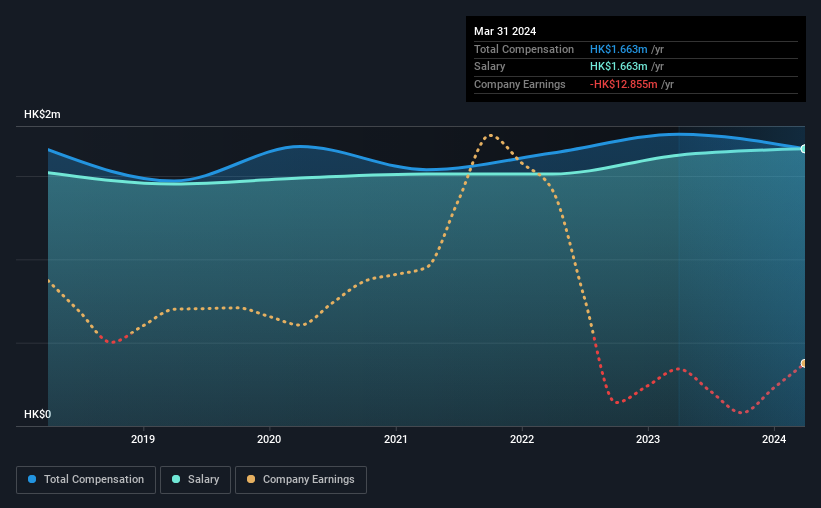This screenshot has height=508, width=821.
Task: Click the HK$0 y-axis label
Action: 37,414
